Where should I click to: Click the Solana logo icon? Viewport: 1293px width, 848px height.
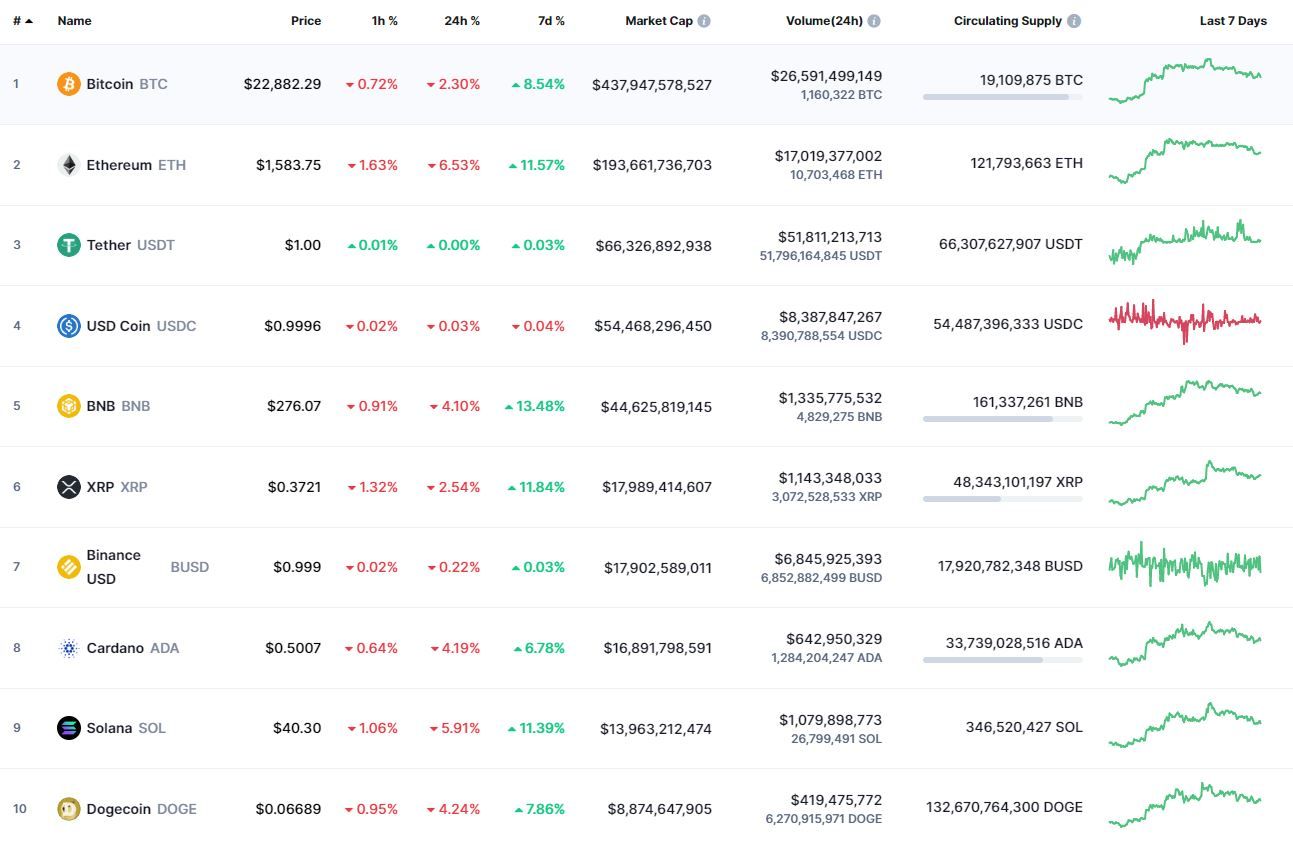tap(68, 728)
